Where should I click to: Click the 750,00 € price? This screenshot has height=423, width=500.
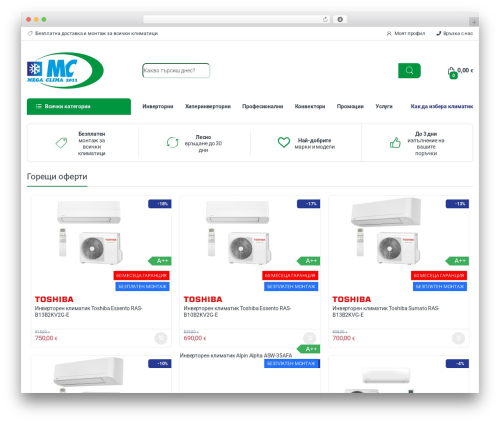point(46,338)
